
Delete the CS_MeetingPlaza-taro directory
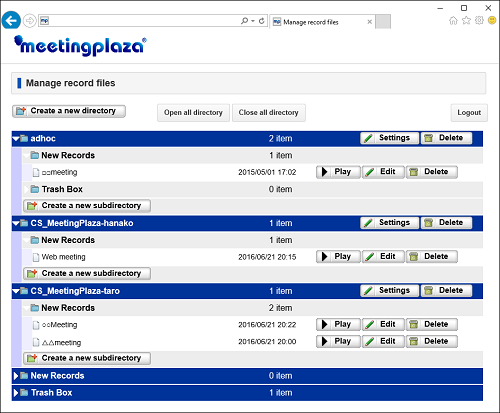[446, 291]
